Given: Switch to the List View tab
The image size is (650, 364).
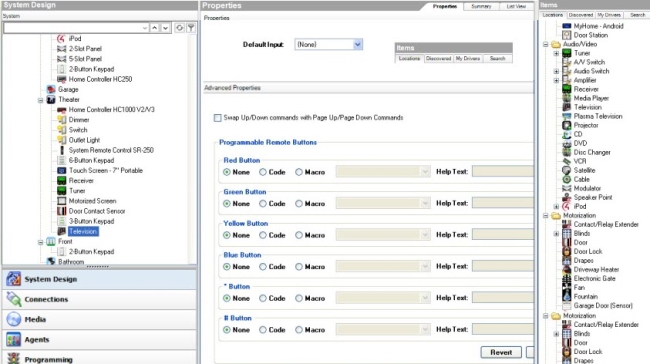Looking at the screenshot, I should click(516, 6).
